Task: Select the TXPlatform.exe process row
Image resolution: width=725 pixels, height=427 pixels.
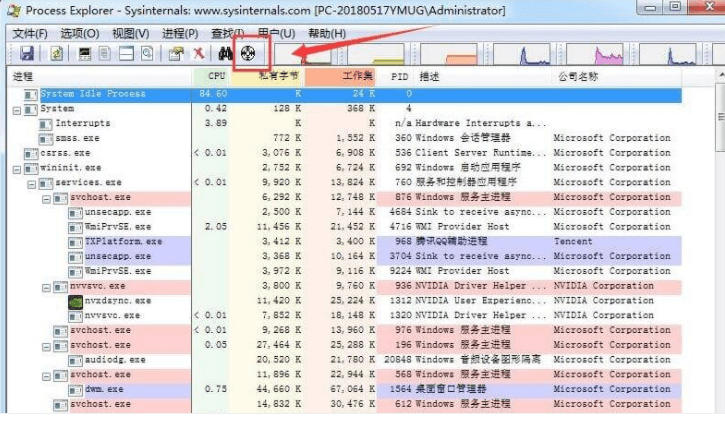Action: click(344, 242)
